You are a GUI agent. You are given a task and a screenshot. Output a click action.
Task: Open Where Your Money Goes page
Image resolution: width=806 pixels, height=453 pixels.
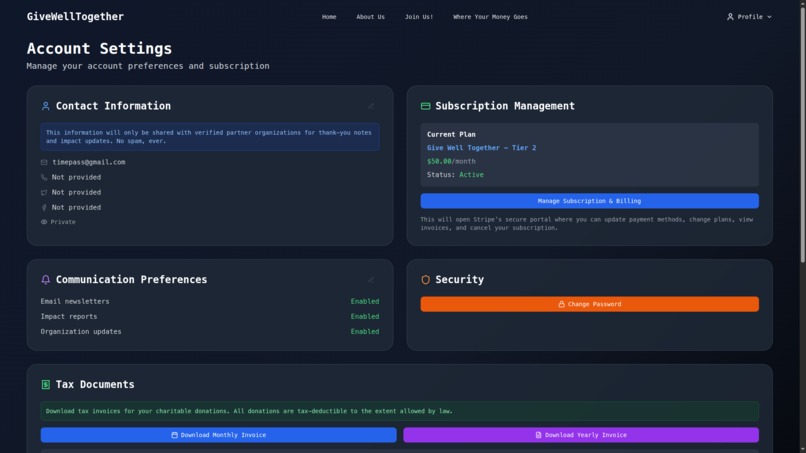pyautogui.click(x=490, y=17)
